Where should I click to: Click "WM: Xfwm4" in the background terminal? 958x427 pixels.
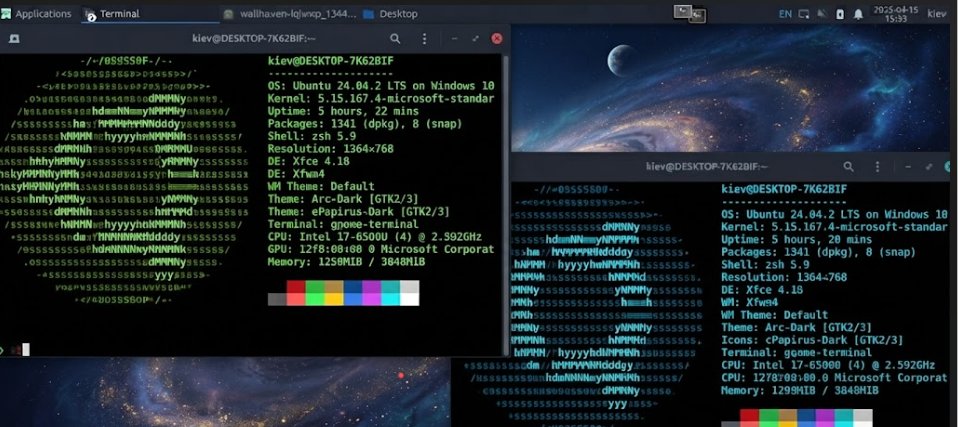tap(750, 302)
